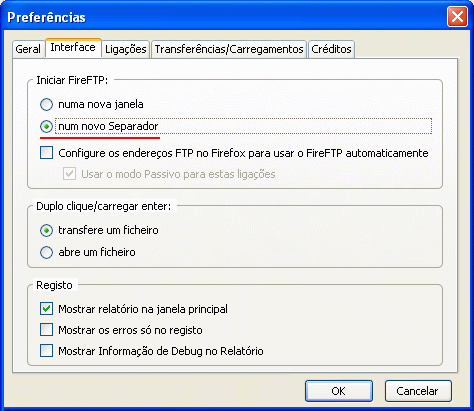Click the 'Registo' group label
The image size is (474, 411).
pos(54,285)
